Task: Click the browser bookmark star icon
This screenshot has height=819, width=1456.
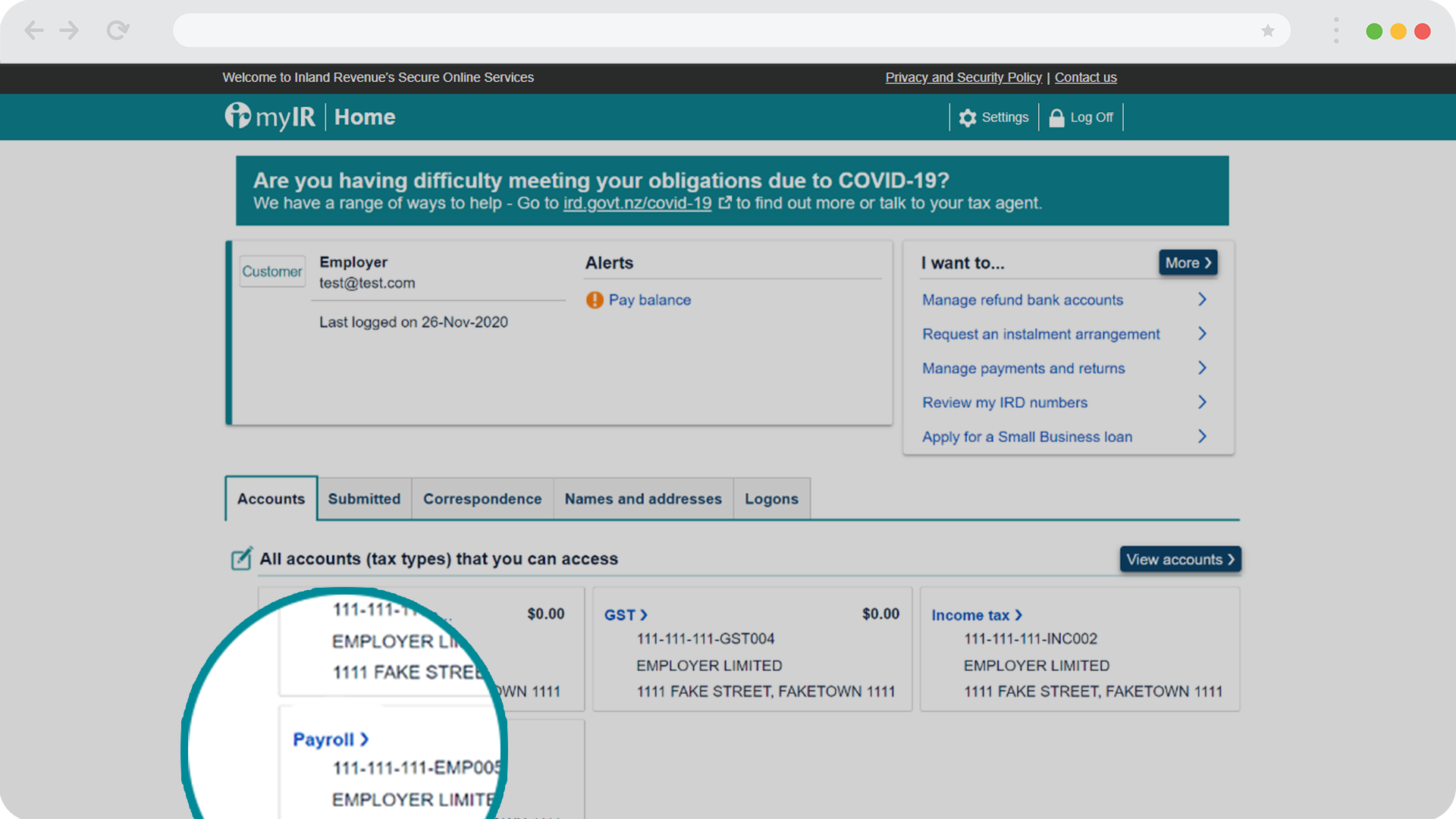Action: point(1267,31)
